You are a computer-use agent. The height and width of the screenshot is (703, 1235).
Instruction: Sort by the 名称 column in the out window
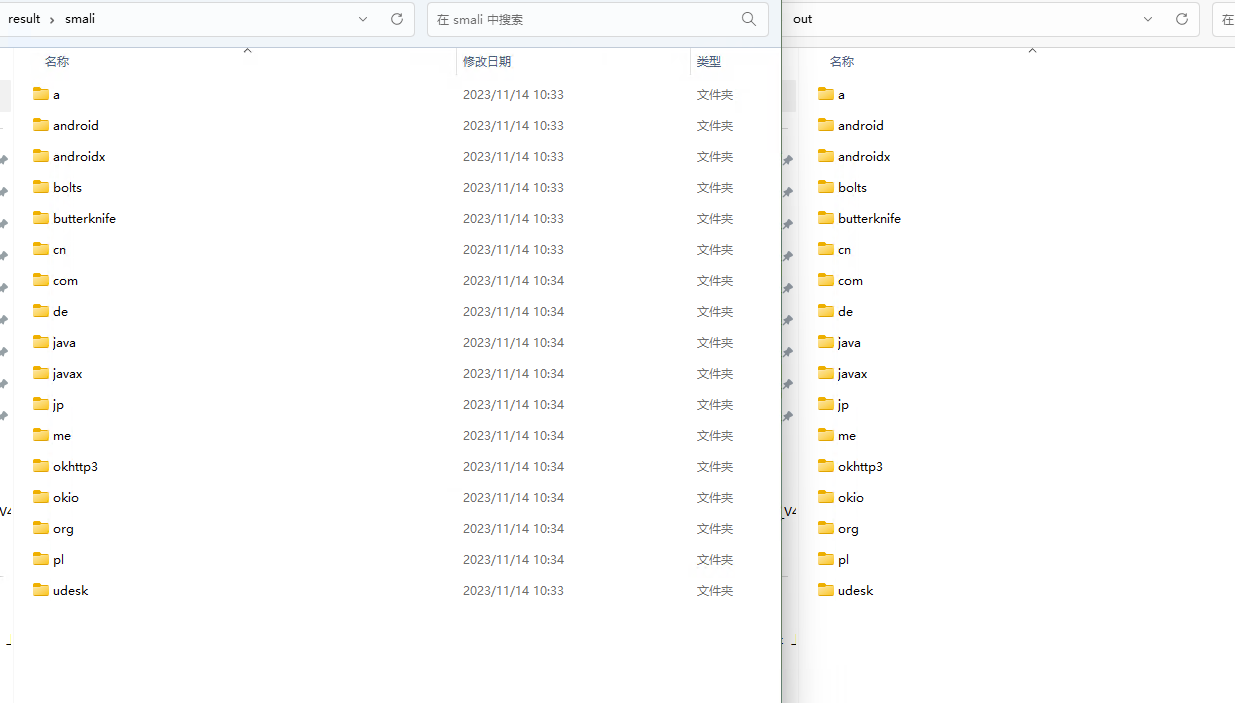coord(842,62)
